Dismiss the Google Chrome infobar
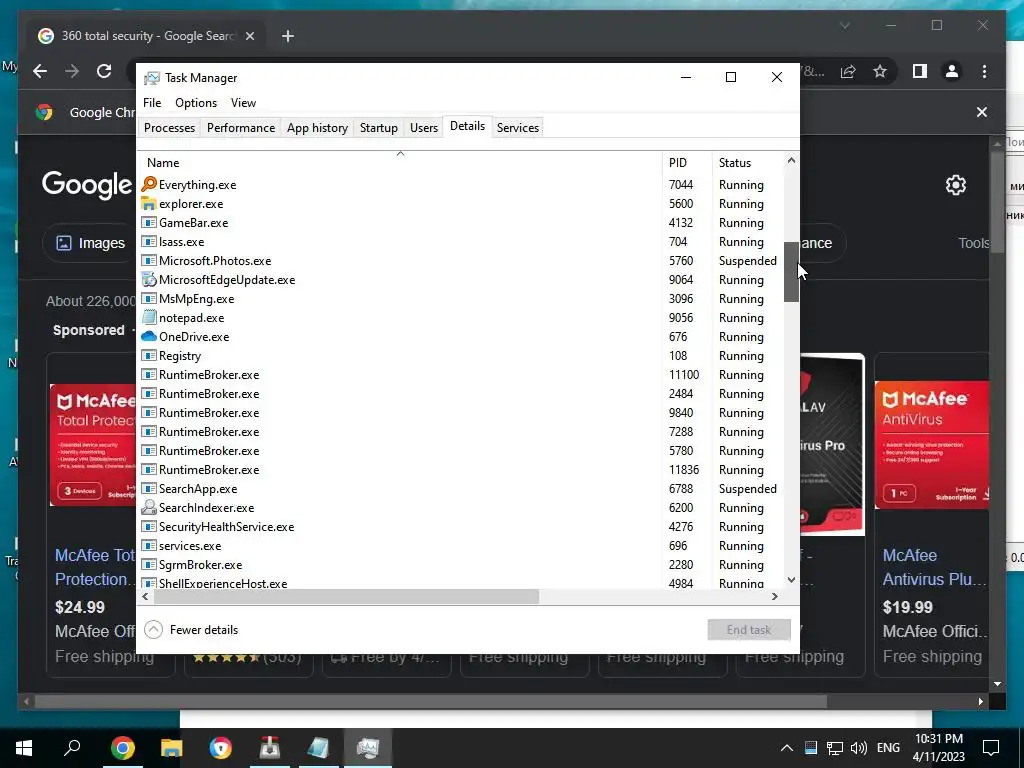Image resolution: width=1024 pixels, height=768 pixels. (982, 112)
